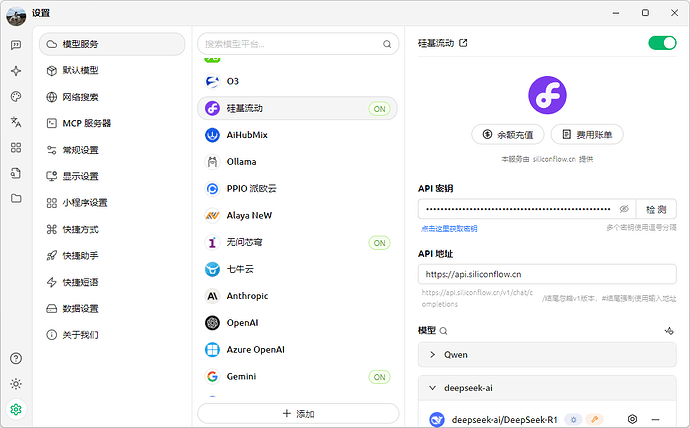Open the external link icon beside 硅基流动
Viewport: 690px width, 428px height.
(x=463, y=43)
